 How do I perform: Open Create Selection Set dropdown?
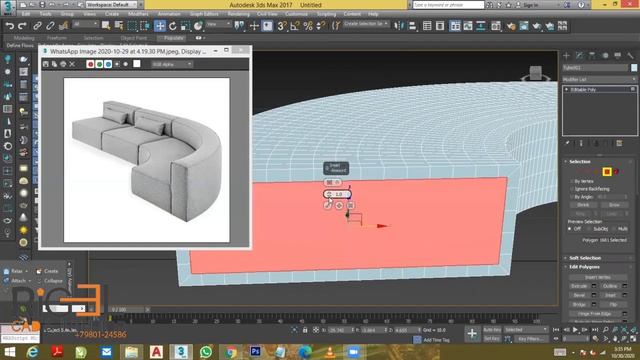coord(366,24)
